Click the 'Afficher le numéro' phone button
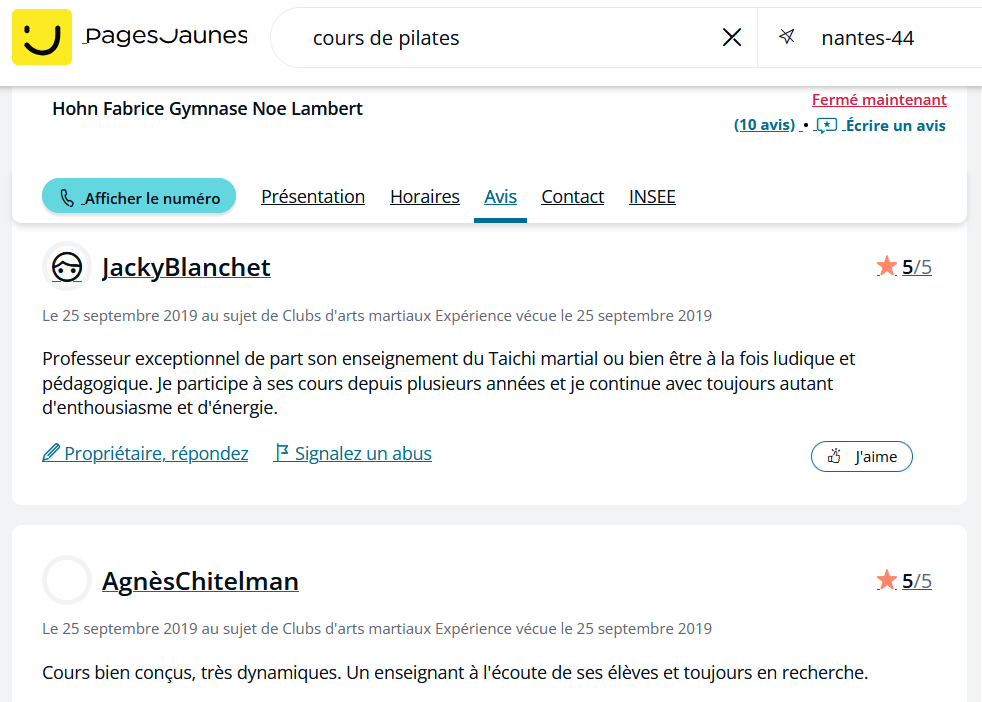The height and width of the screenshot is (702, 982). pos(139,197)
